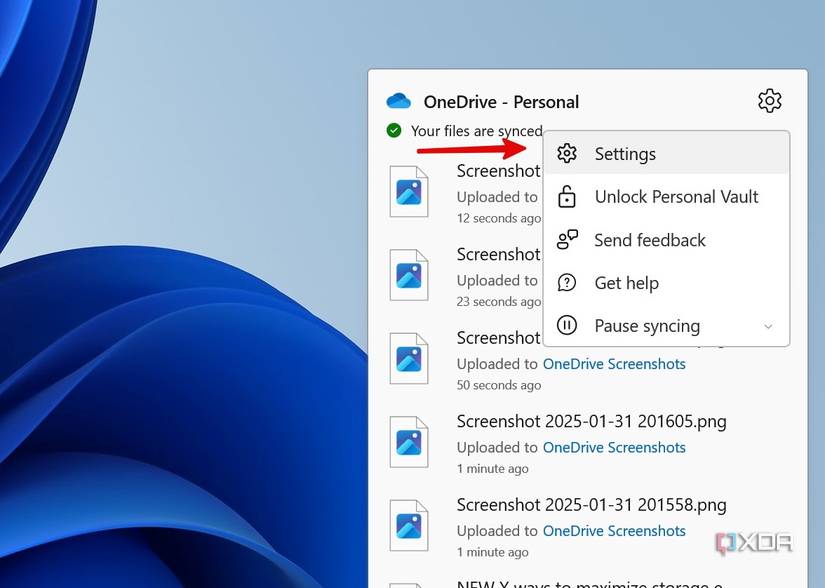Click file name Screenshot 2025-01-31 201558.png
Viewport: 825px width, 588px height.
tap(591, 505)
